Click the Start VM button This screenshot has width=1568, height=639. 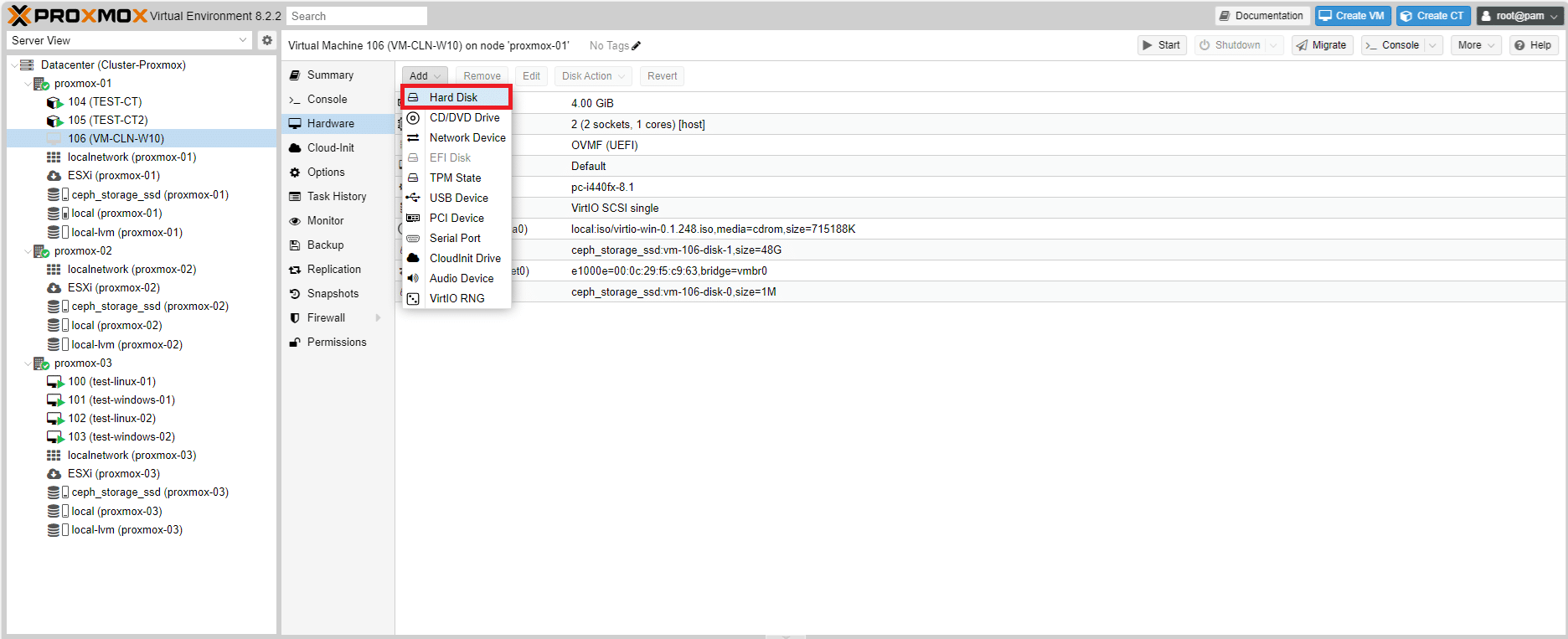tap(1162, 45)
